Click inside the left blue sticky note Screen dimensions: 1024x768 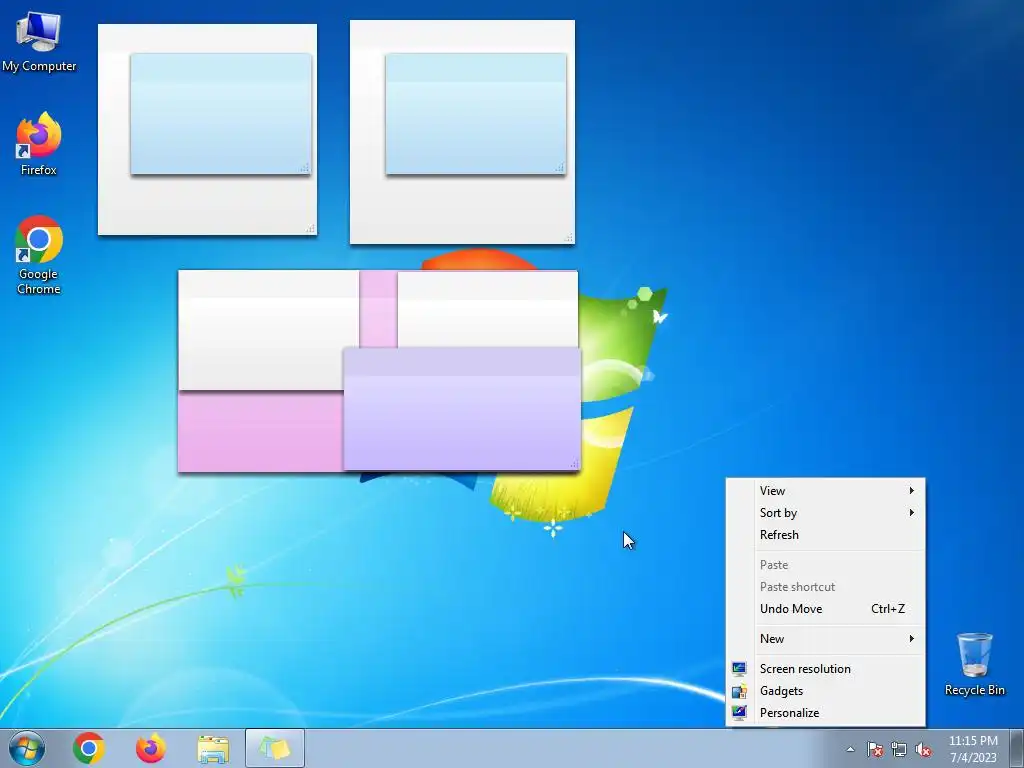tap(221, 127)
